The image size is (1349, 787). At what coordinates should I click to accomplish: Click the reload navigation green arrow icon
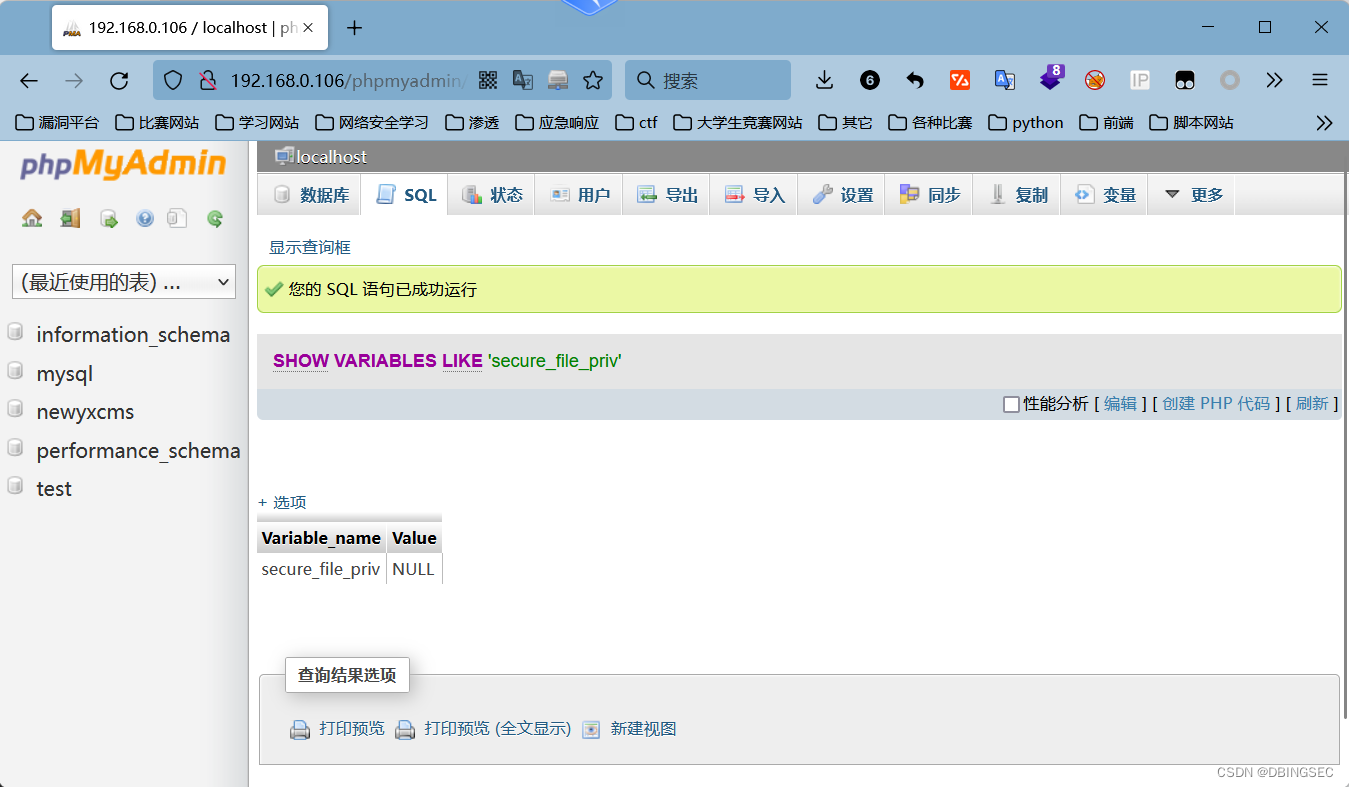tap(215, 218)
